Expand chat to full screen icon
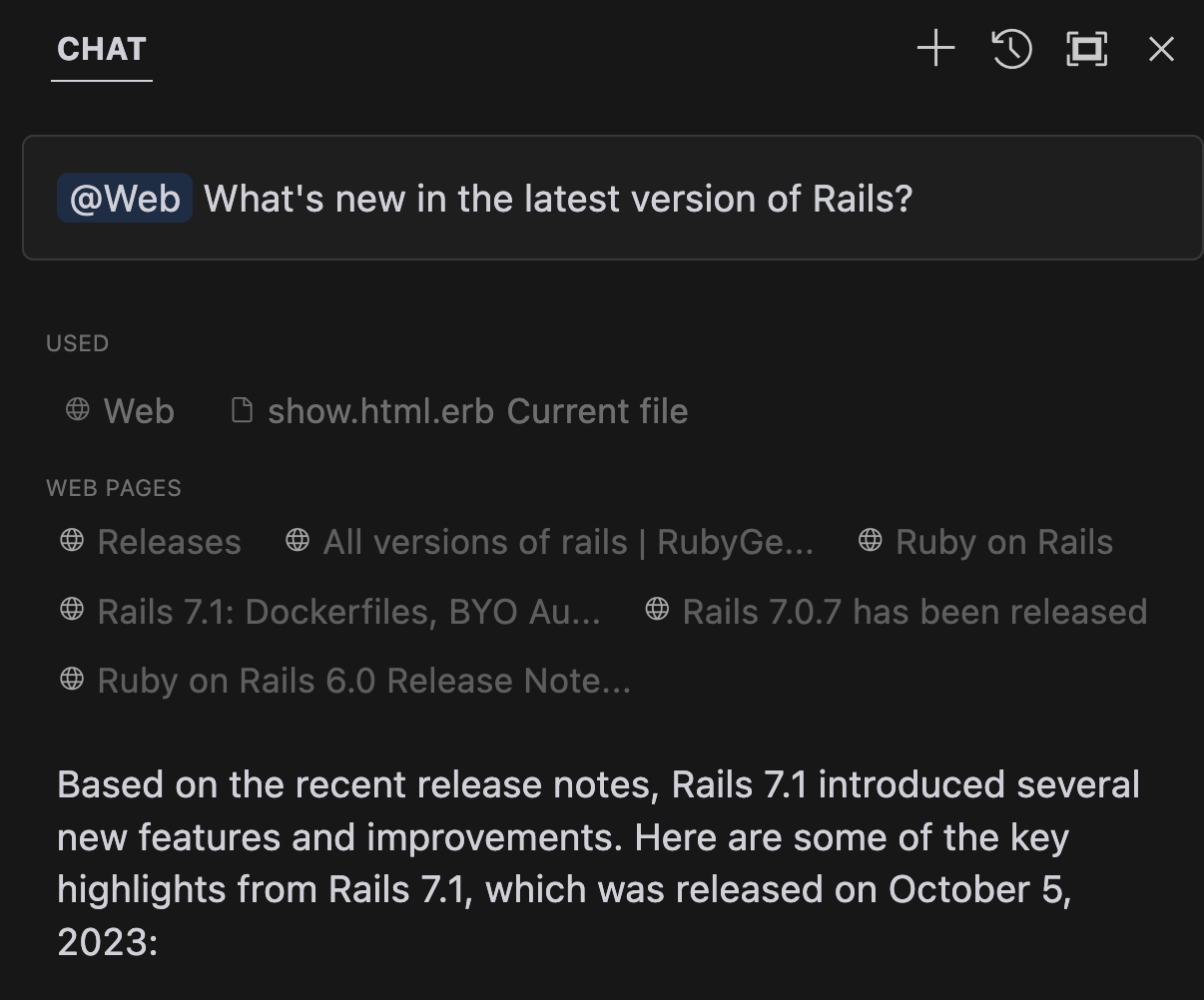Image resolution: width=1204 pixels, height=1000 pixels. [x=1086, y=49]
